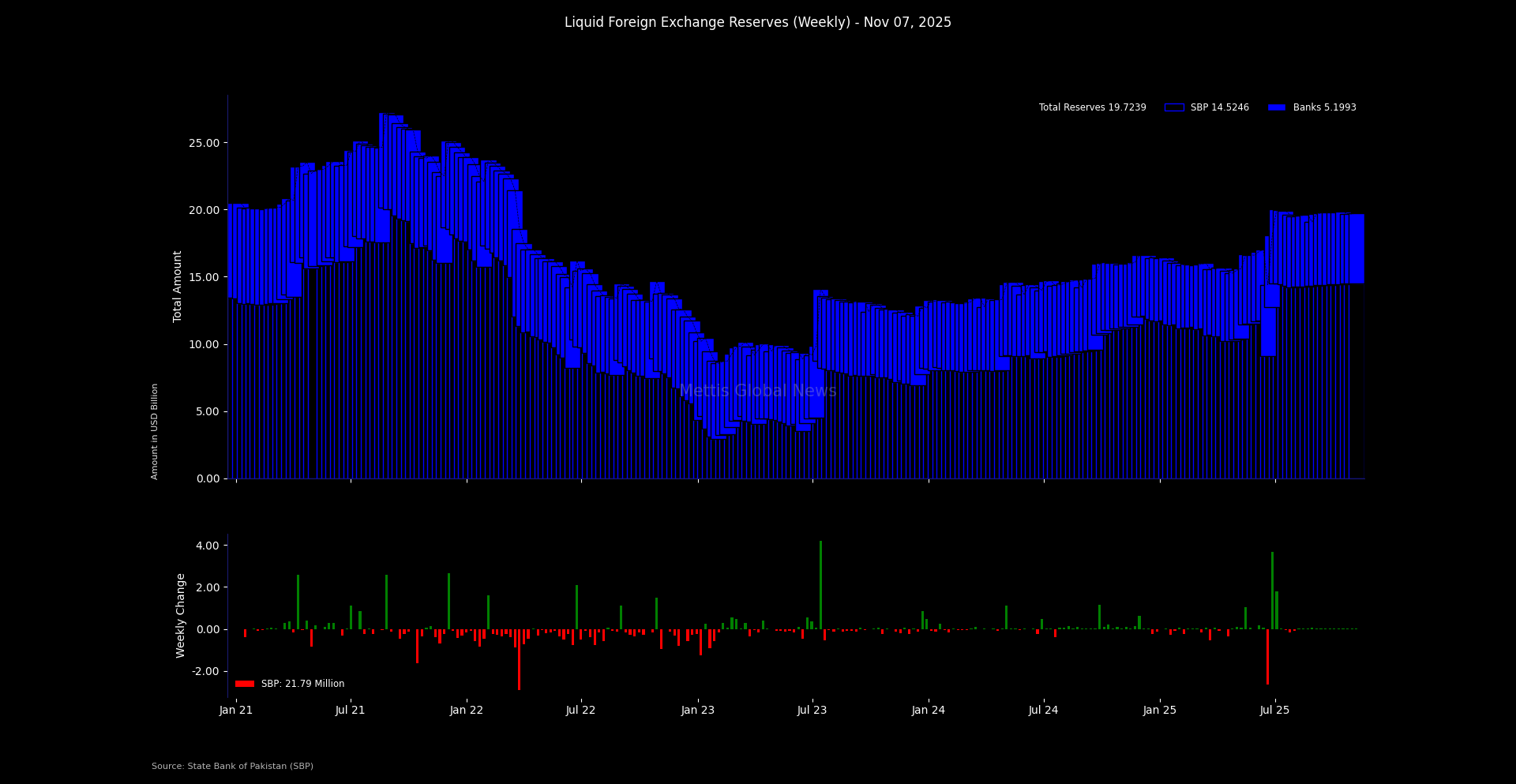Click the SBP 14.5246 legend label
1516x784 pixels.
coord(1219,107)
